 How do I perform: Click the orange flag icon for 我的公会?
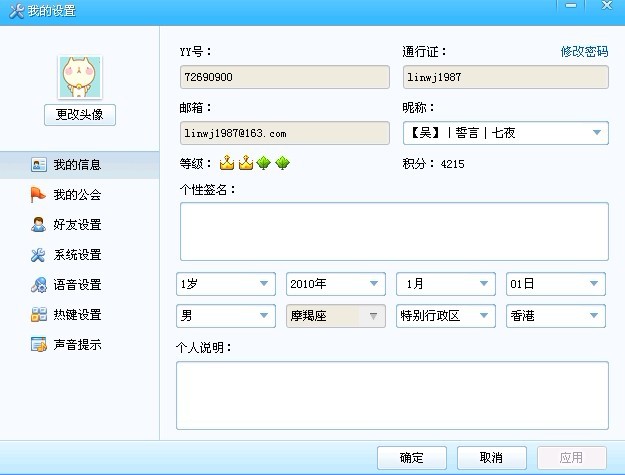[38, 194]
